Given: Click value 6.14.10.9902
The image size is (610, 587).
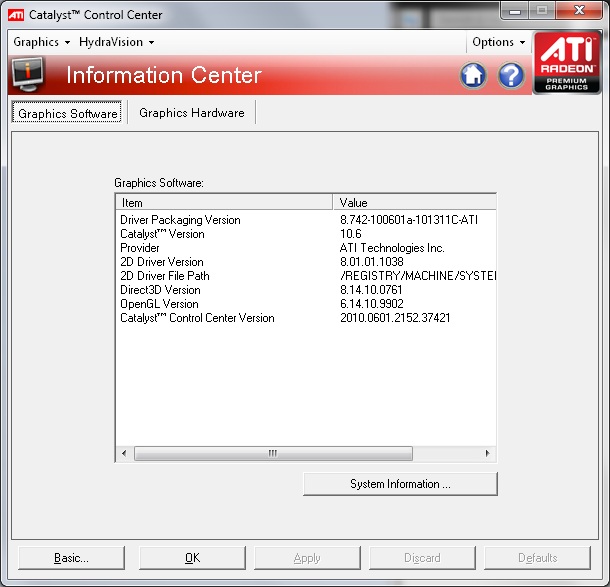Looking at the screenshot, I should pos(372,304).
